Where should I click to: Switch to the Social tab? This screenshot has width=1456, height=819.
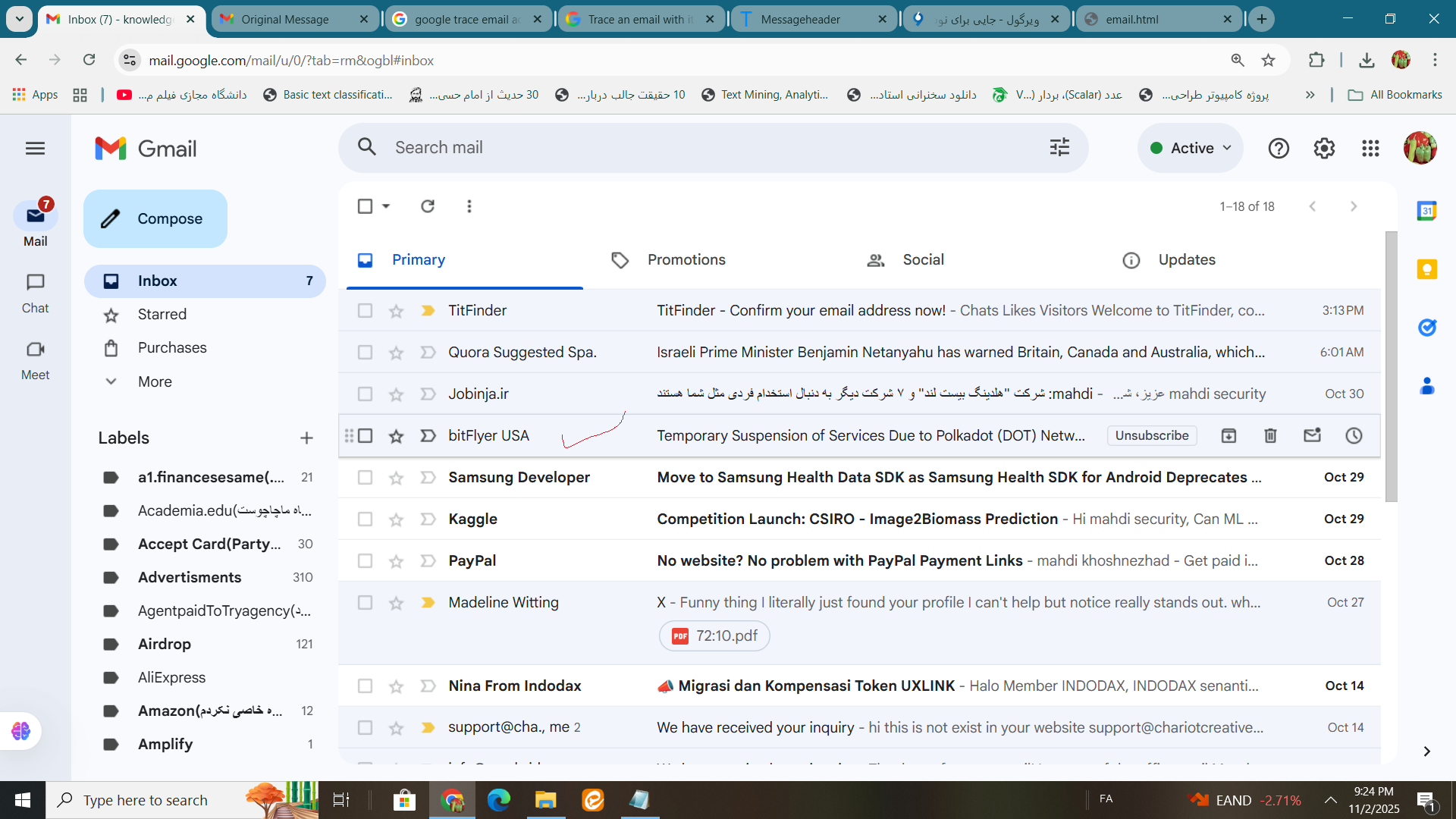(922, 260)
